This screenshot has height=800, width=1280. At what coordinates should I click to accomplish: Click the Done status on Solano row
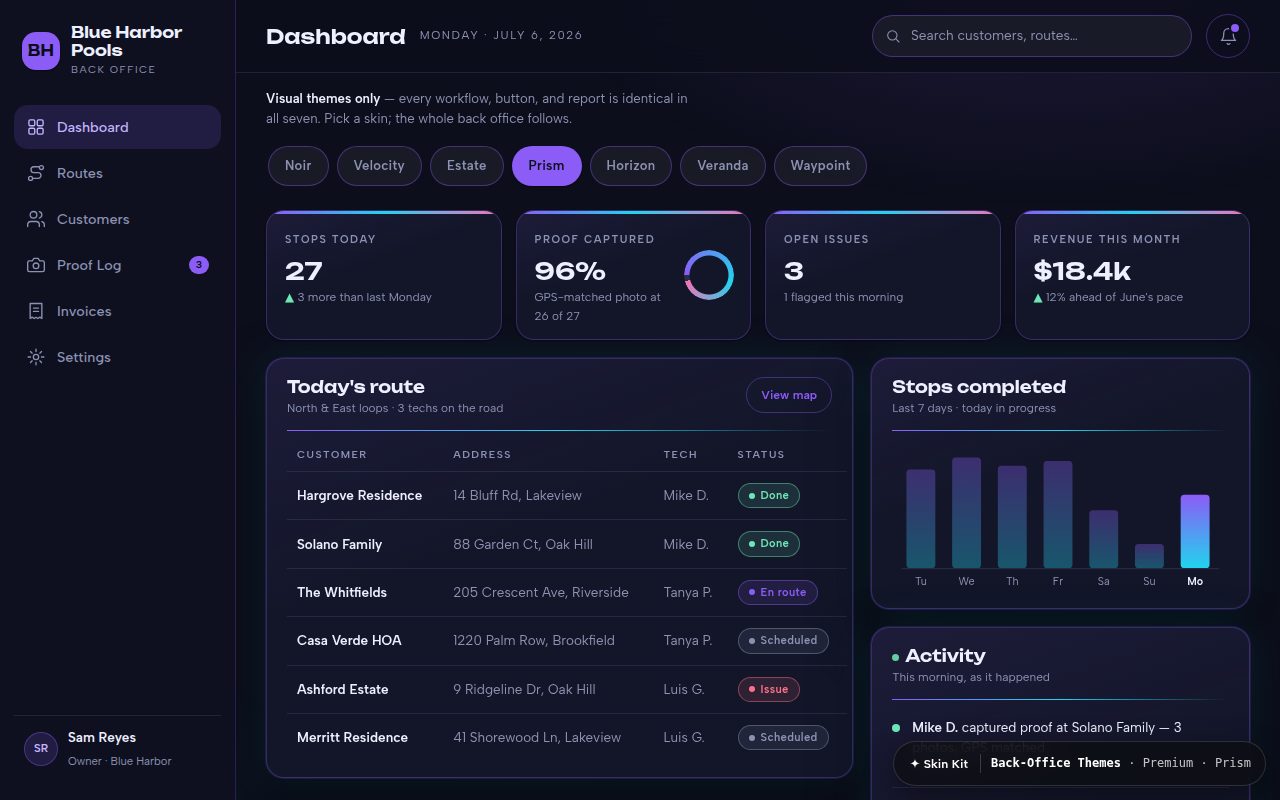pos(768,544)
